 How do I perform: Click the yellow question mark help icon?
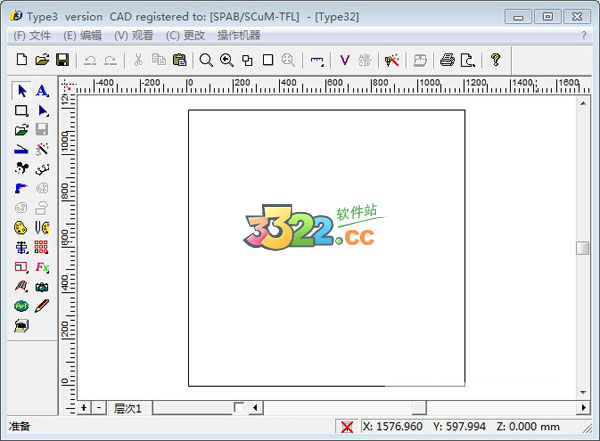(496, 60)
